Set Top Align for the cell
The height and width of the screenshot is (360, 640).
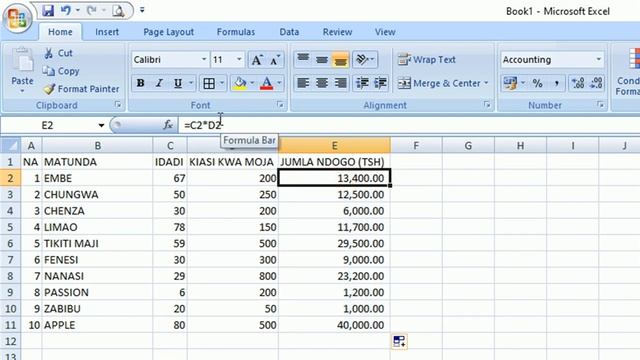(x=303, y=60)
